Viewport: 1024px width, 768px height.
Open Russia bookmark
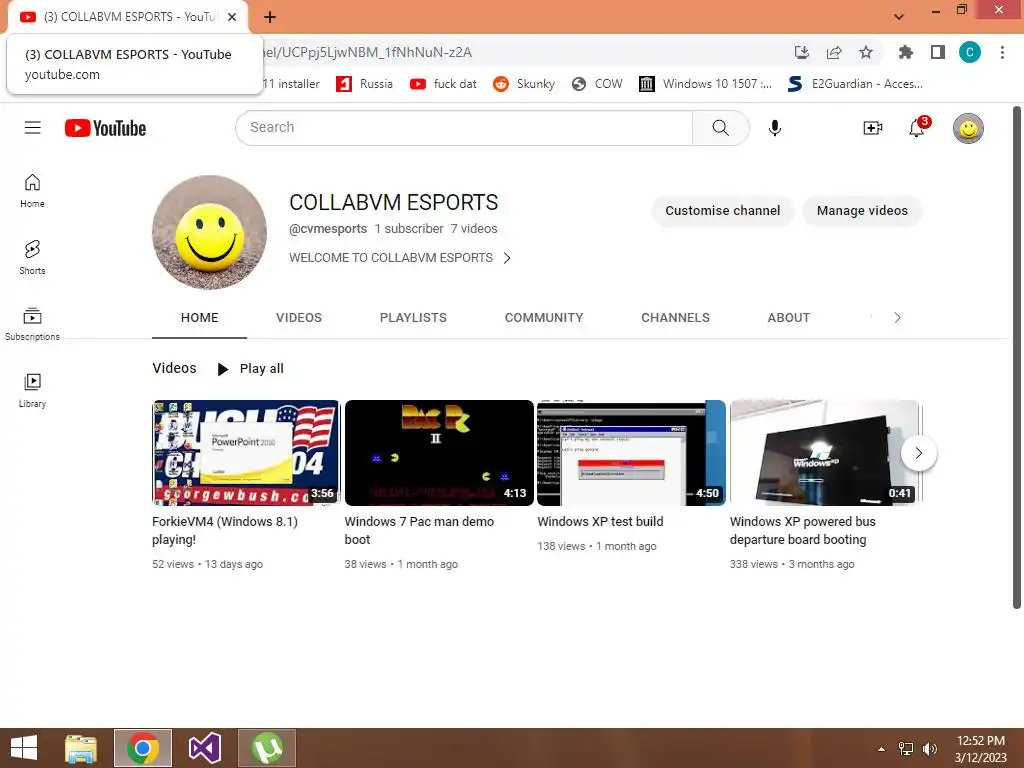coord(364,84)
